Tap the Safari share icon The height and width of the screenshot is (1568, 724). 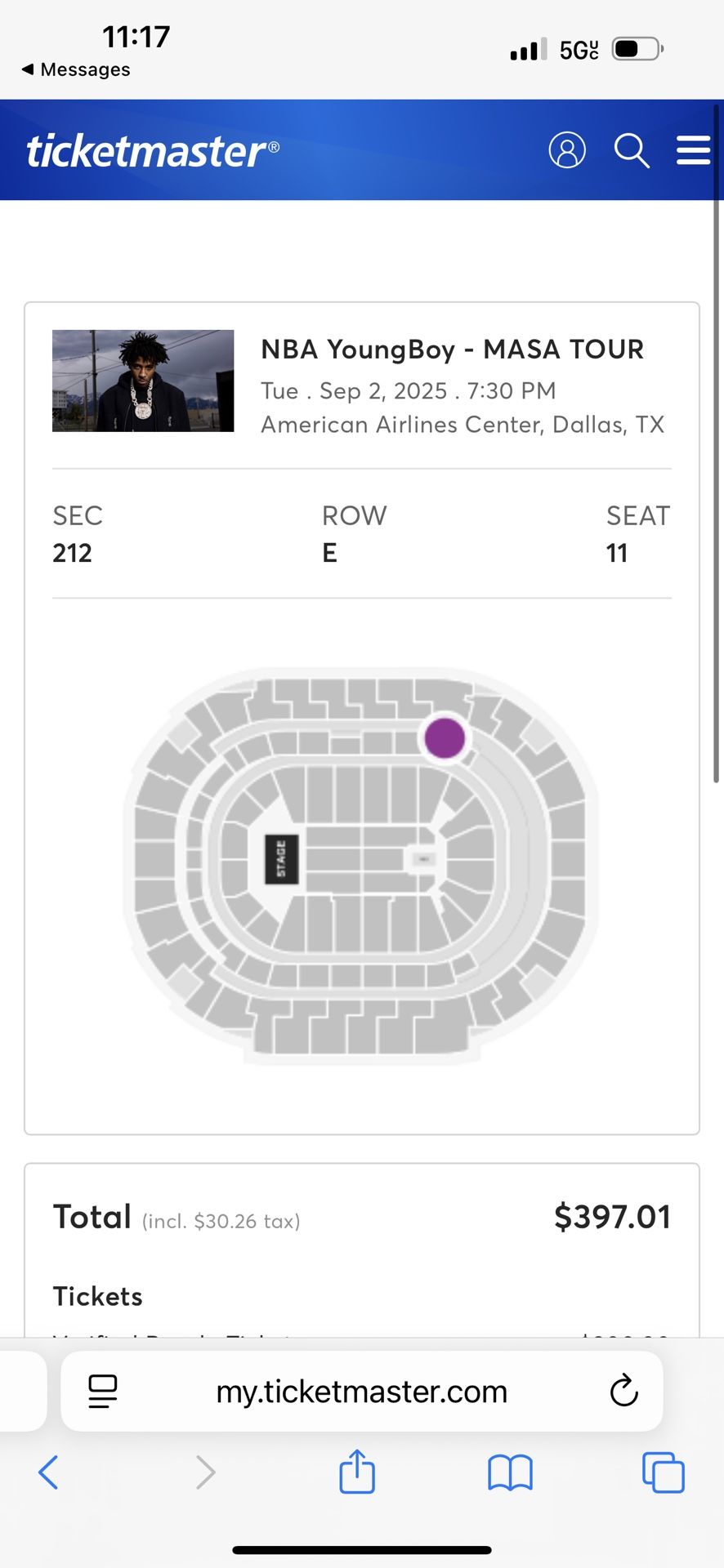(355, 1472)
